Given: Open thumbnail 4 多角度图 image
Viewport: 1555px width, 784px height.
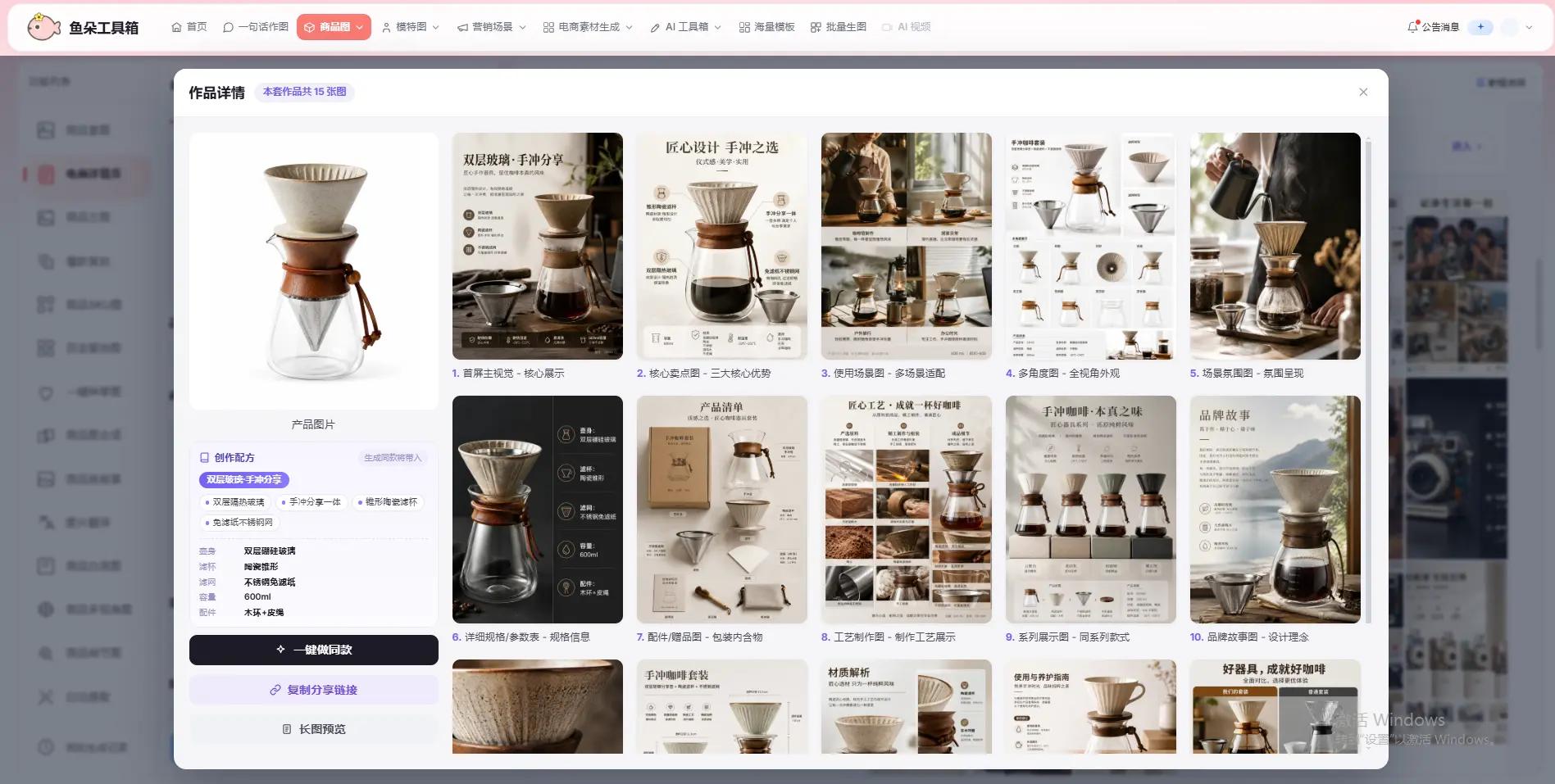Looking at the screenshot, I should (1090, 246).
